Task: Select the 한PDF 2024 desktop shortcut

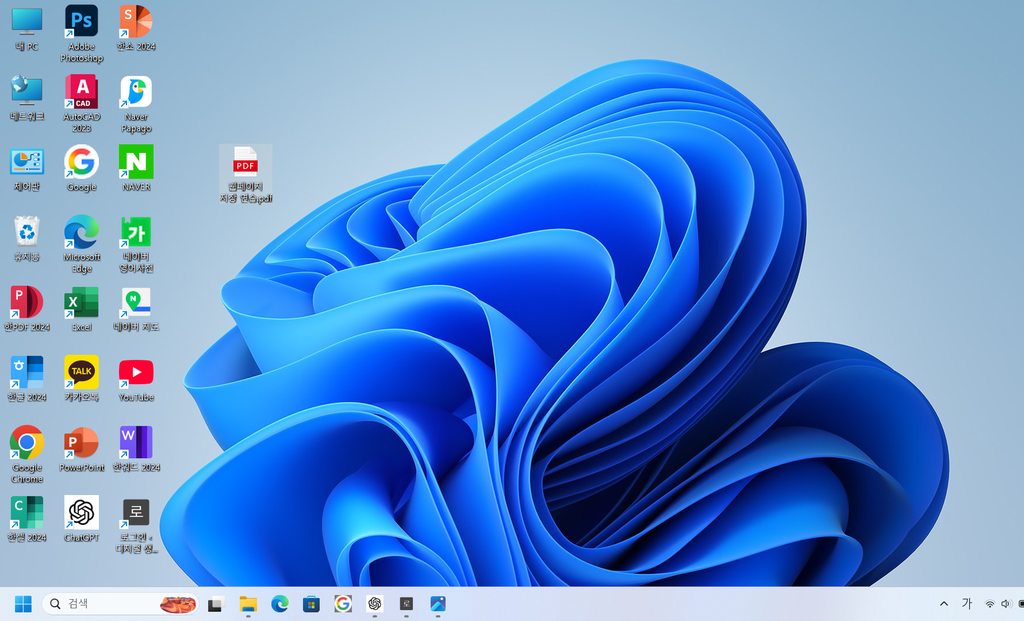Action: 27,309
